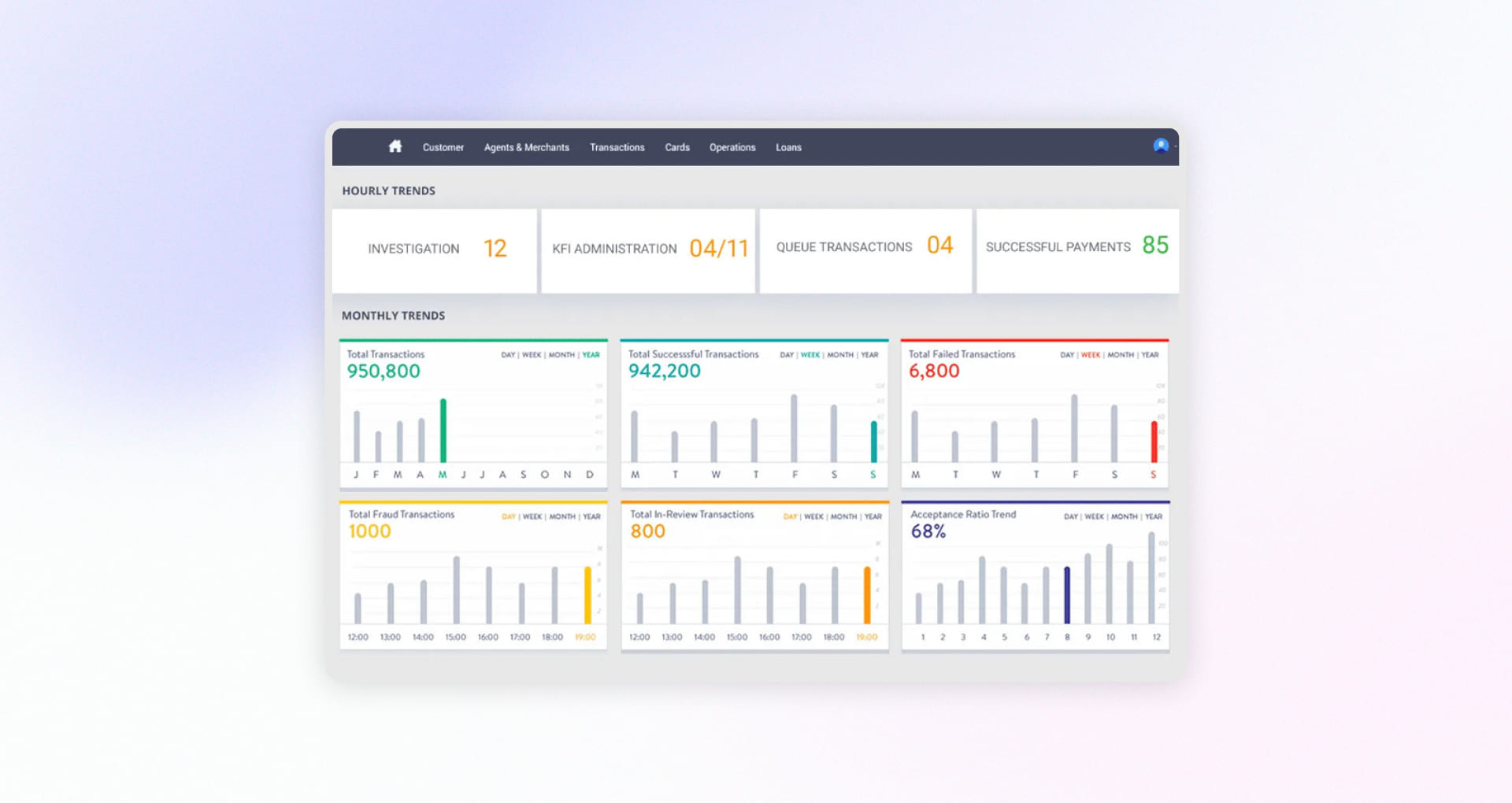Screen dimensions: 1512x803
Task: Open the Successful Payments card
Action: point(1077,250)
